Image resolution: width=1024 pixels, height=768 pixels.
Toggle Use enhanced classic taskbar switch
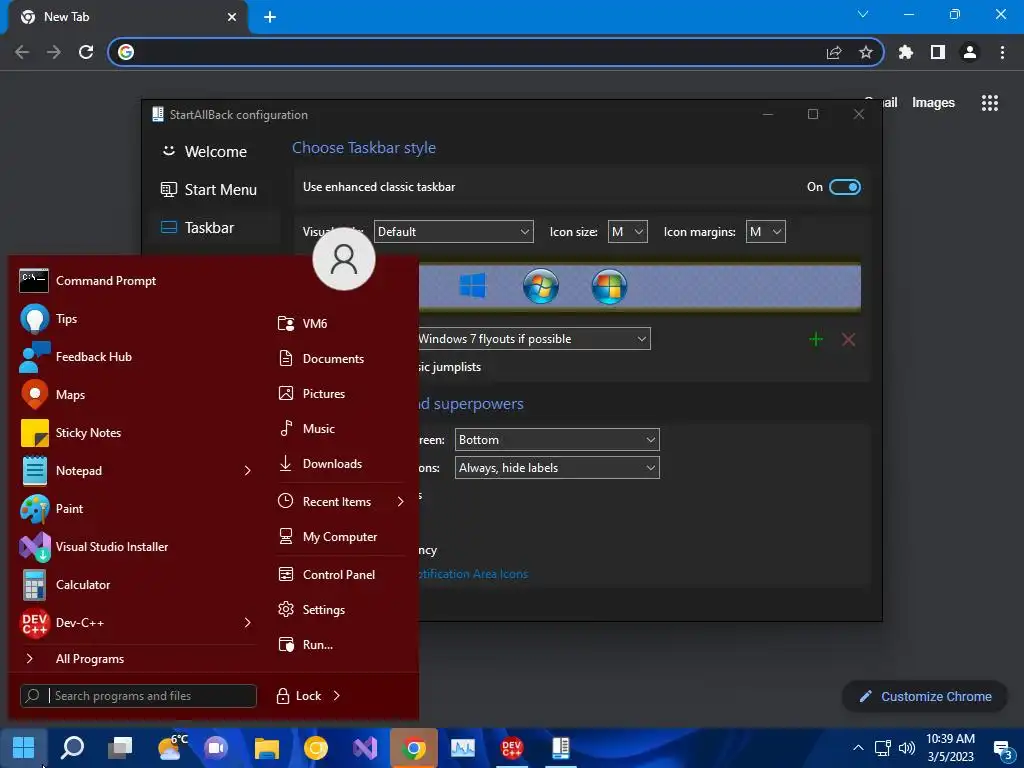point(844,187)
